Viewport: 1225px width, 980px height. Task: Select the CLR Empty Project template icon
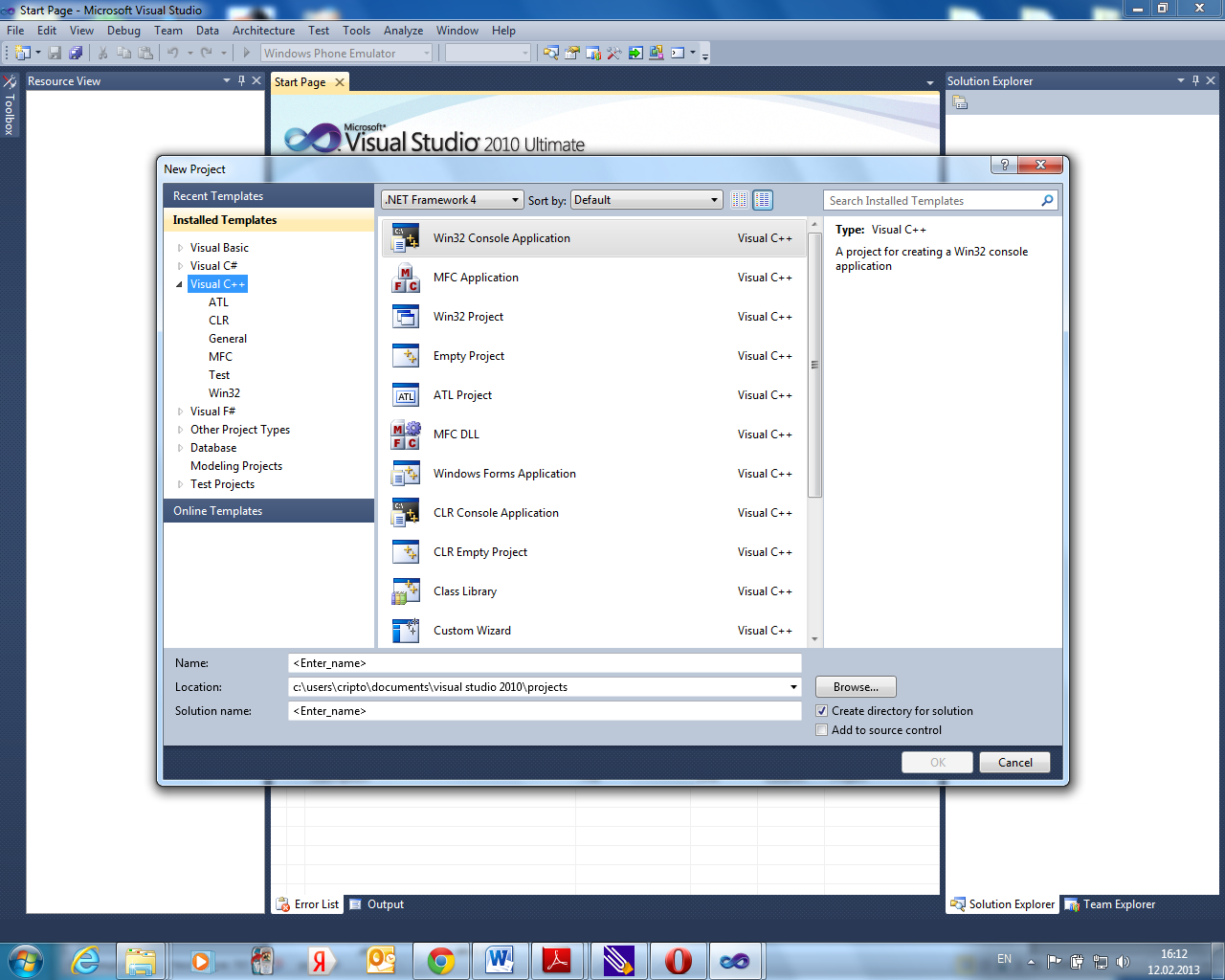pyautogui.click(x=406, y=552)
